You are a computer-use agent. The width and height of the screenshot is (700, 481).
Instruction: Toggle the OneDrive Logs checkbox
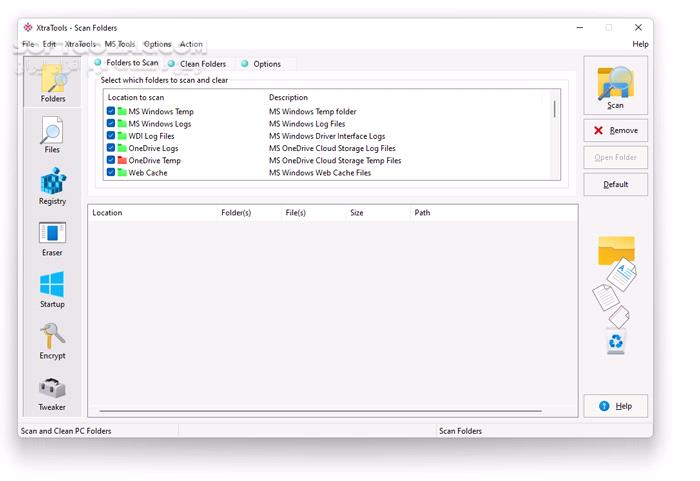(111, 148)
